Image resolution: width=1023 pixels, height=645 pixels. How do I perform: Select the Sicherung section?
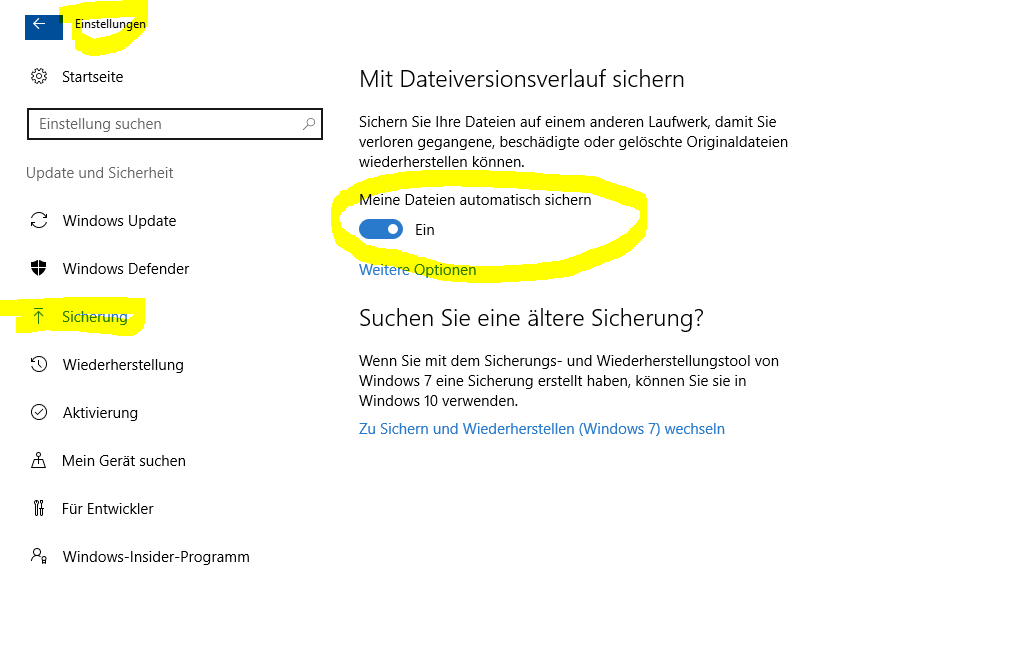point(95,317)
